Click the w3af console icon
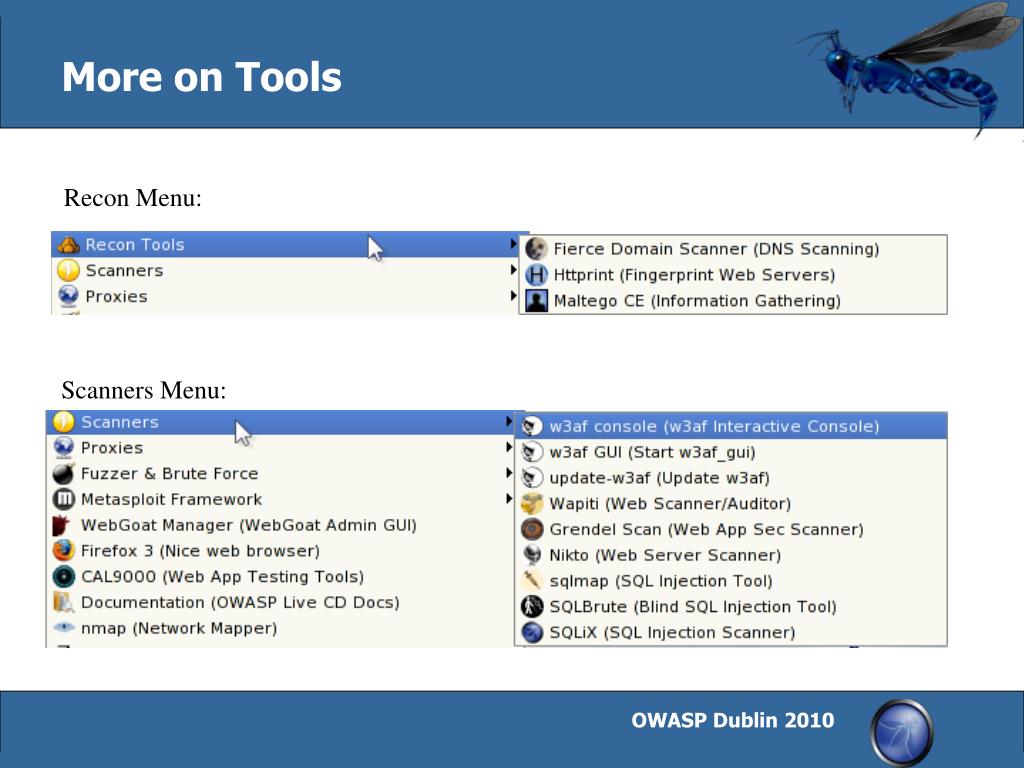The height and width of the screenshot is (768, 1024). coord(532,426)
